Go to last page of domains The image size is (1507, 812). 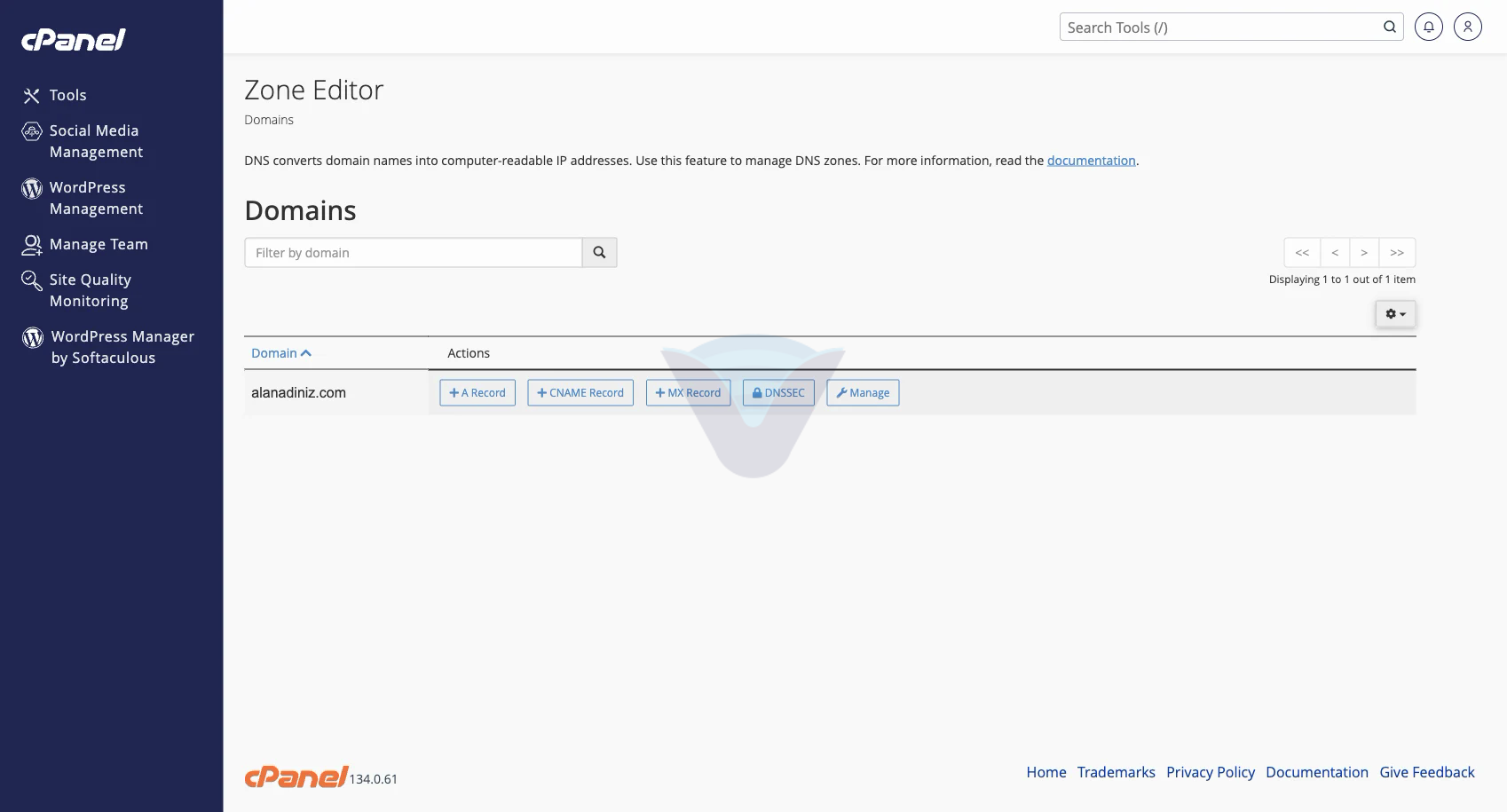click(x=1397, y=253)
